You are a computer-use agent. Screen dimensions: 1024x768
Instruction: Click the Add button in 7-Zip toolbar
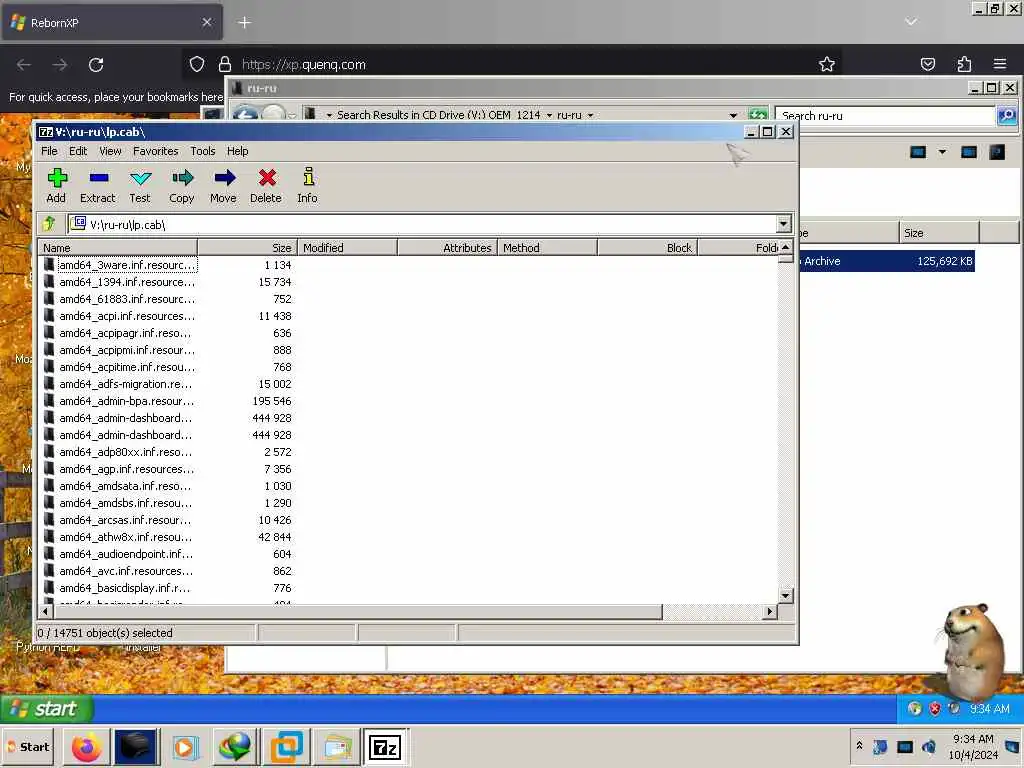click(56, 185)
